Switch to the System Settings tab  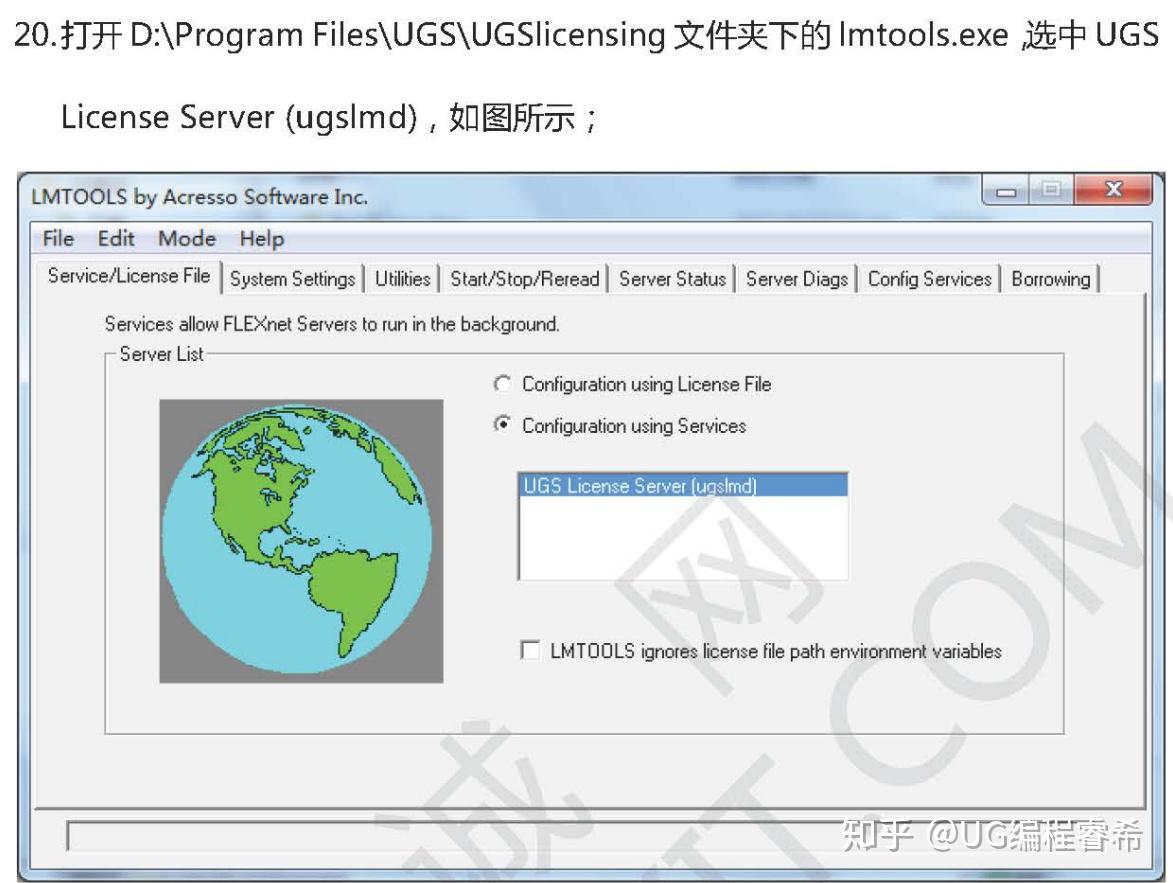click(x=292, y=280)
